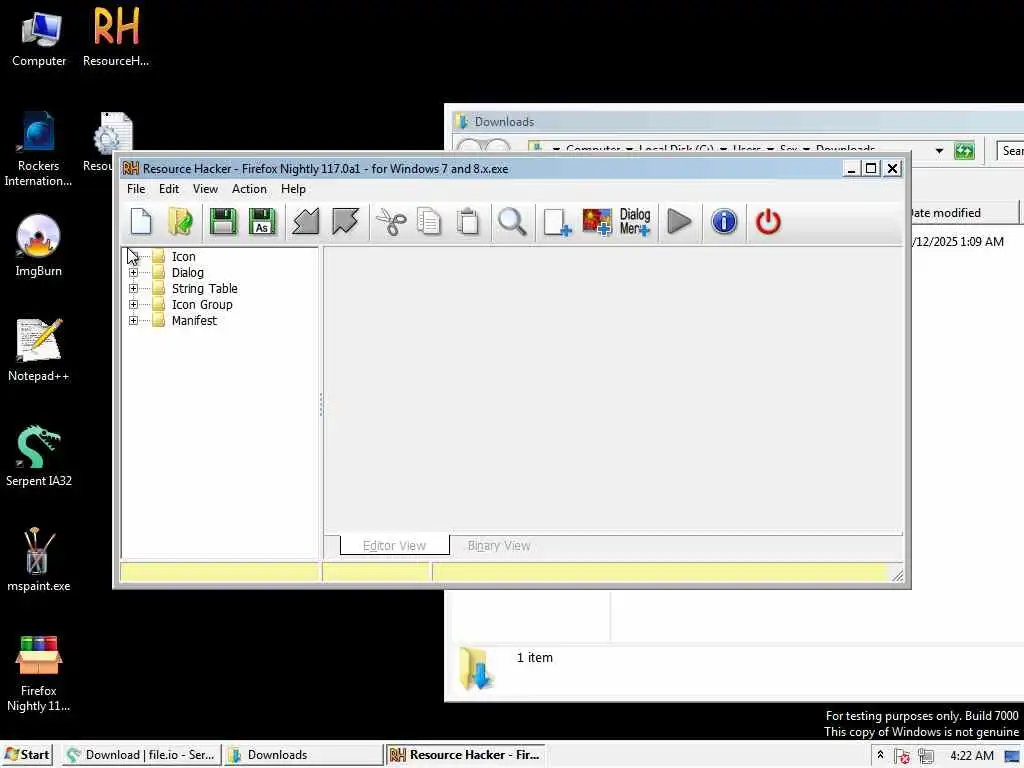The width and height of the screenshot is (1024, 768).
Task: Select the mspaint.exe desktop icon
Action: coord(39,560)
